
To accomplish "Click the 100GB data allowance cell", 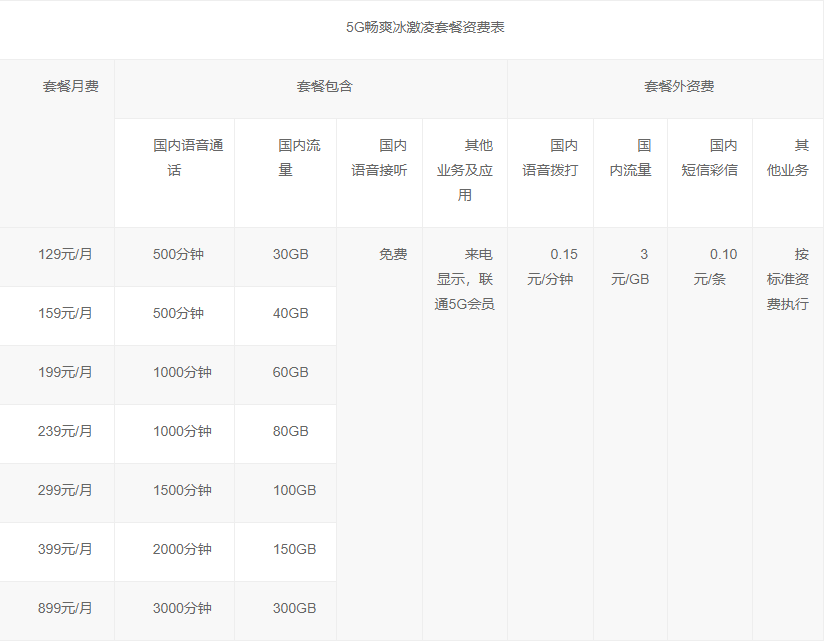I will pos(294,491).
